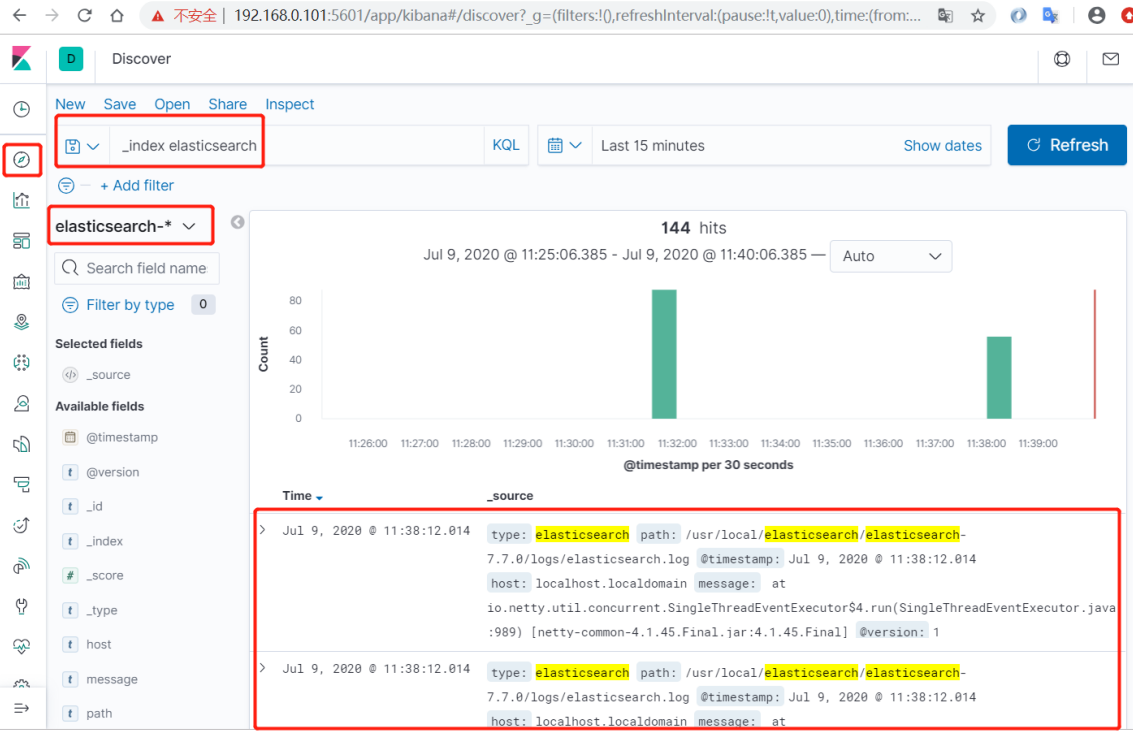The width and height of the screenshot is (1133, 735).
Task: Select the _type available field
Action: click(101, 610)
